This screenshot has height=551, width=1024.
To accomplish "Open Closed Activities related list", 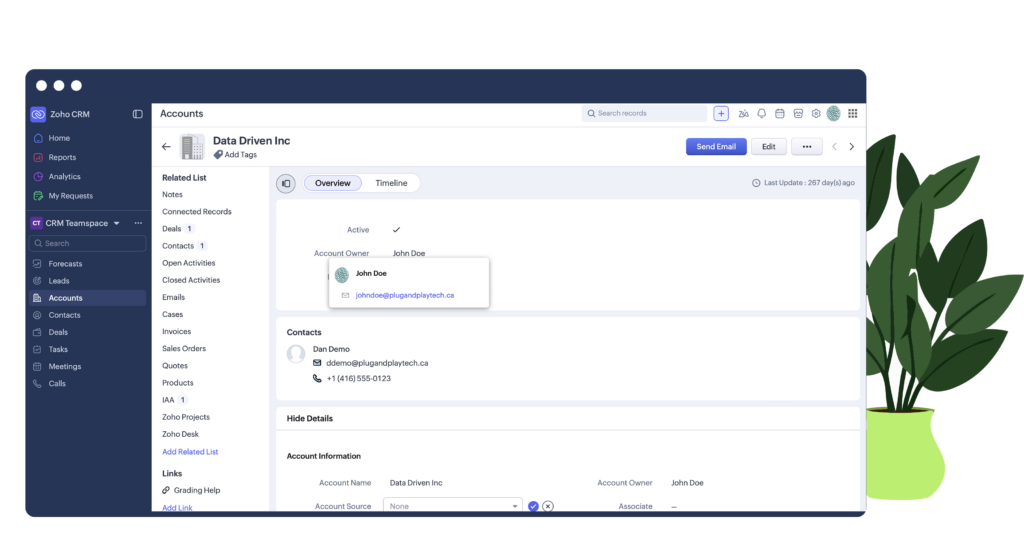I will 191,280.
